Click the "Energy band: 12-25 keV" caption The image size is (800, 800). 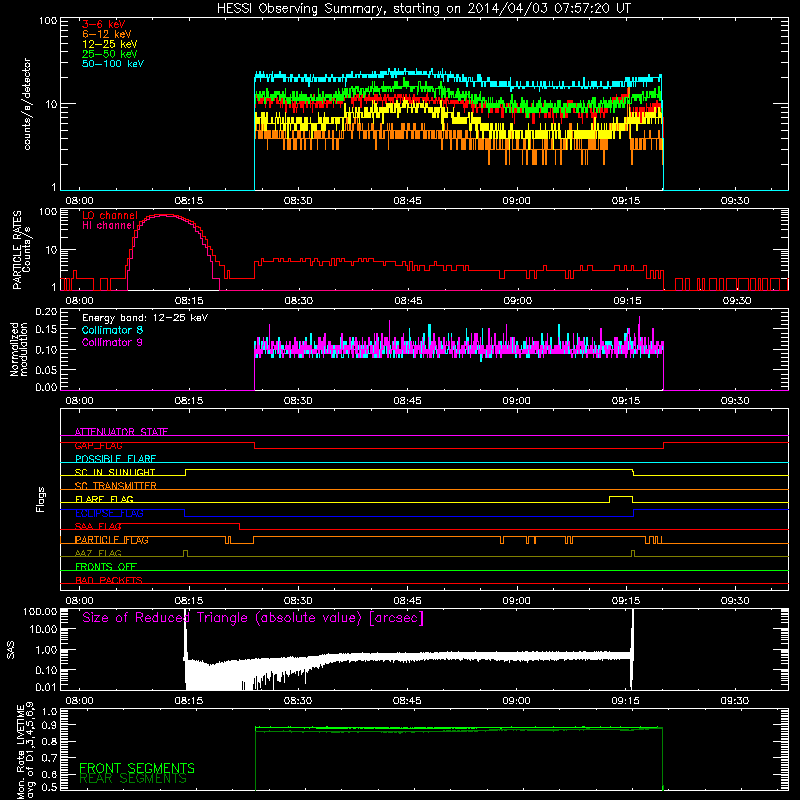coord(145,318)
